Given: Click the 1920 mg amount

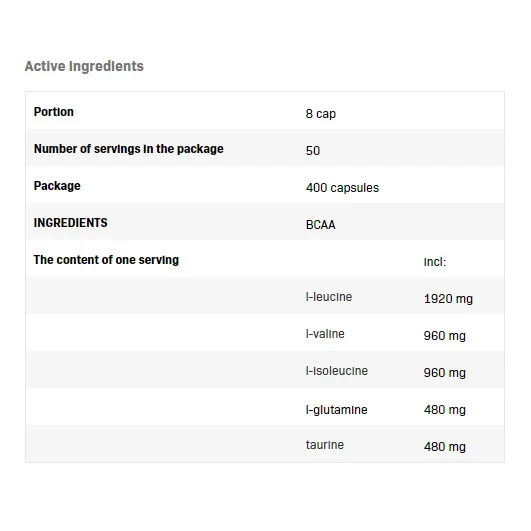Looking at the screenshot, I should [448, 299].
